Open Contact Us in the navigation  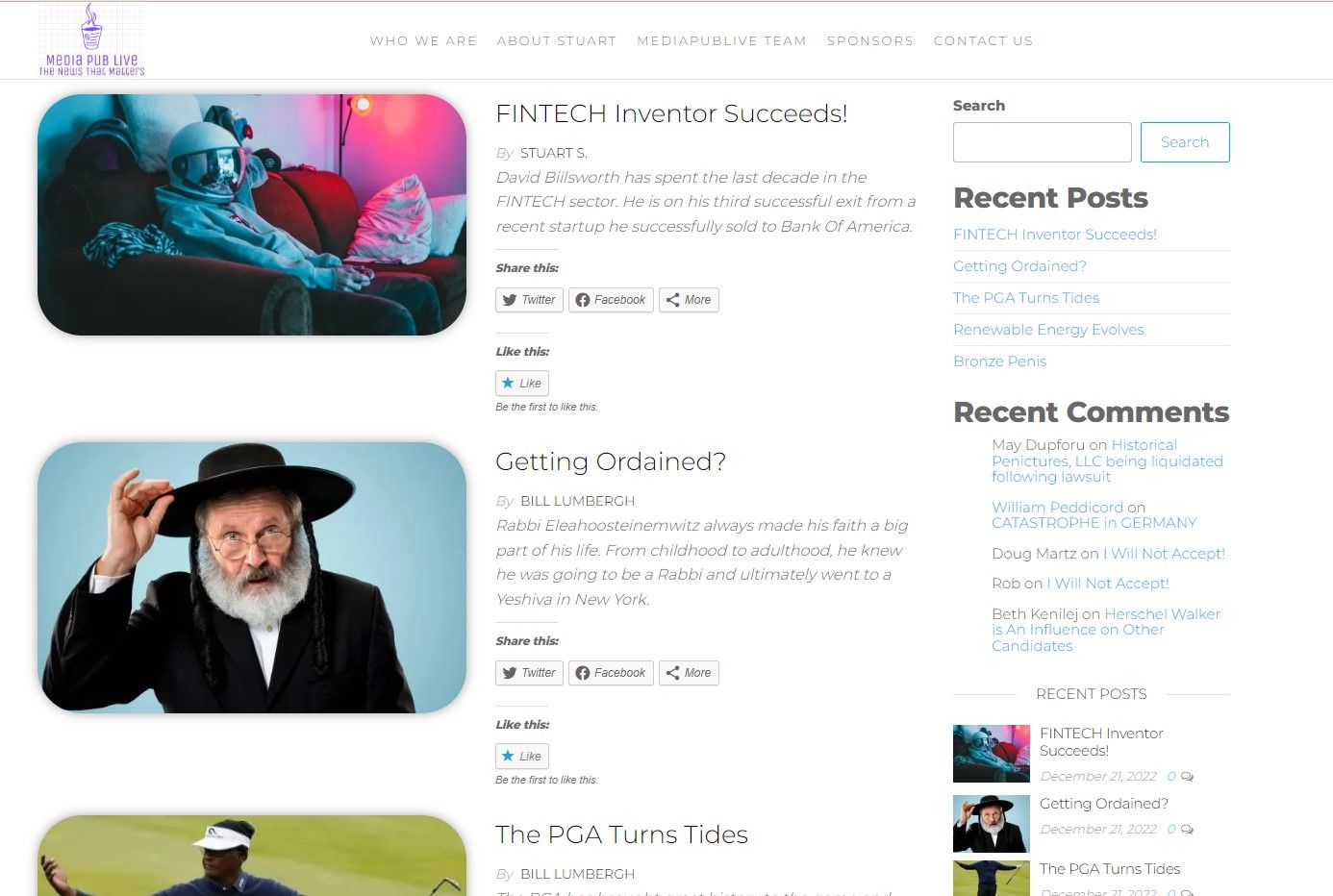[983, 40]
